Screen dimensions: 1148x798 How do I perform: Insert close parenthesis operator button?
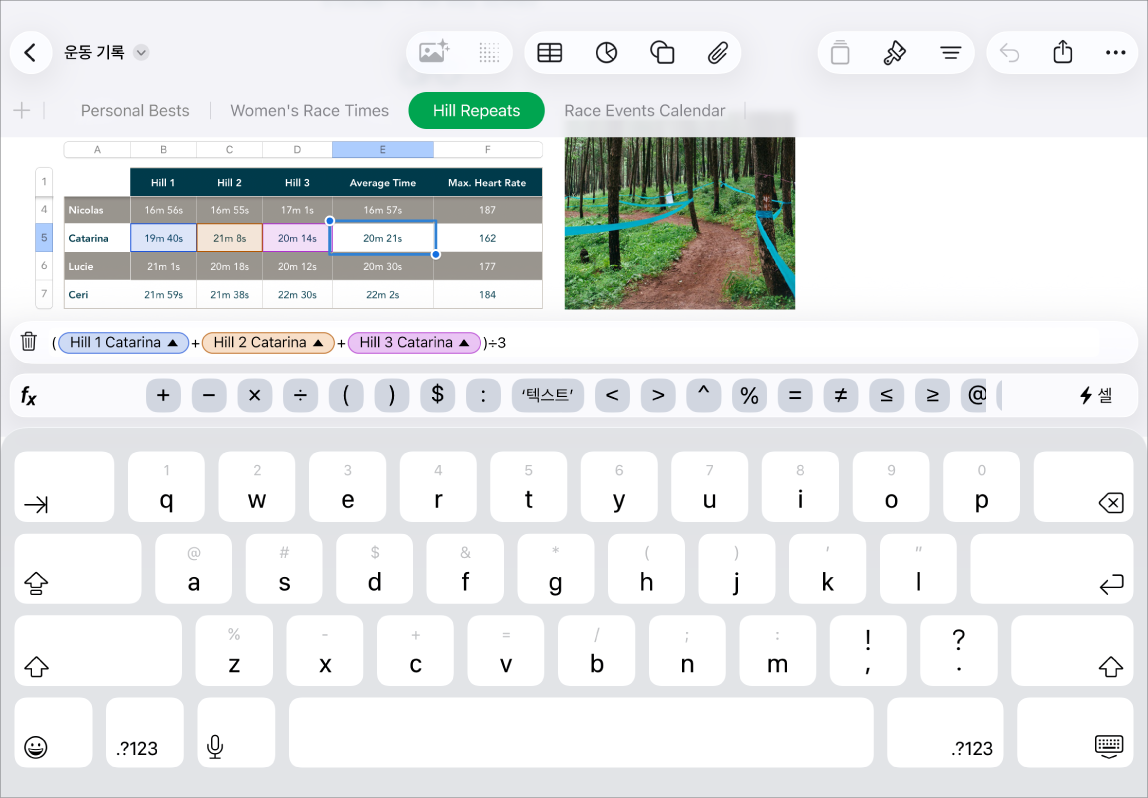point(392,395)
